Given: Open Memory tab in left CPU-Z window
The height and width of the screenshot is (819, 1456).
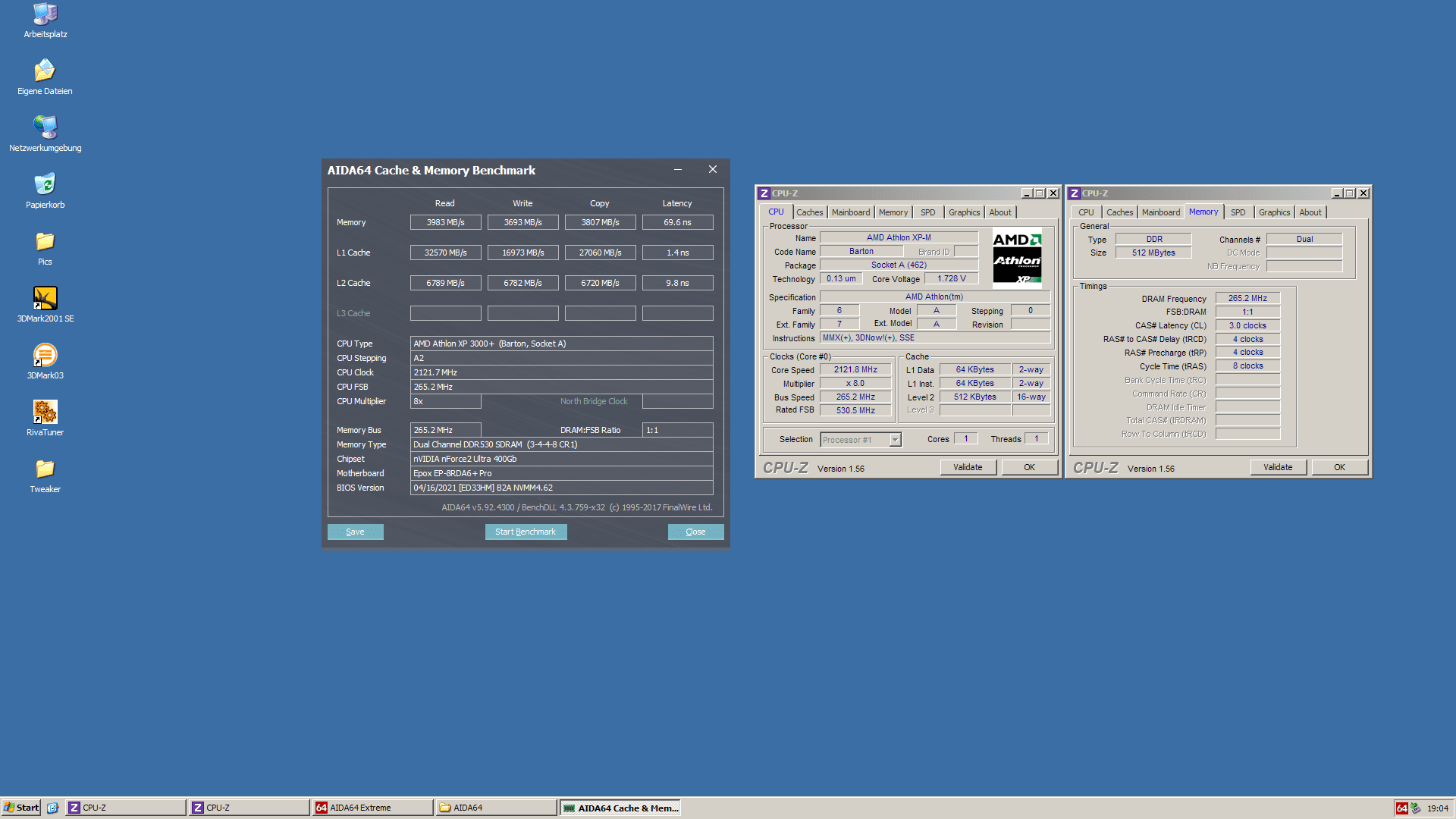Looking at the screenshot, I should [893, 212].
